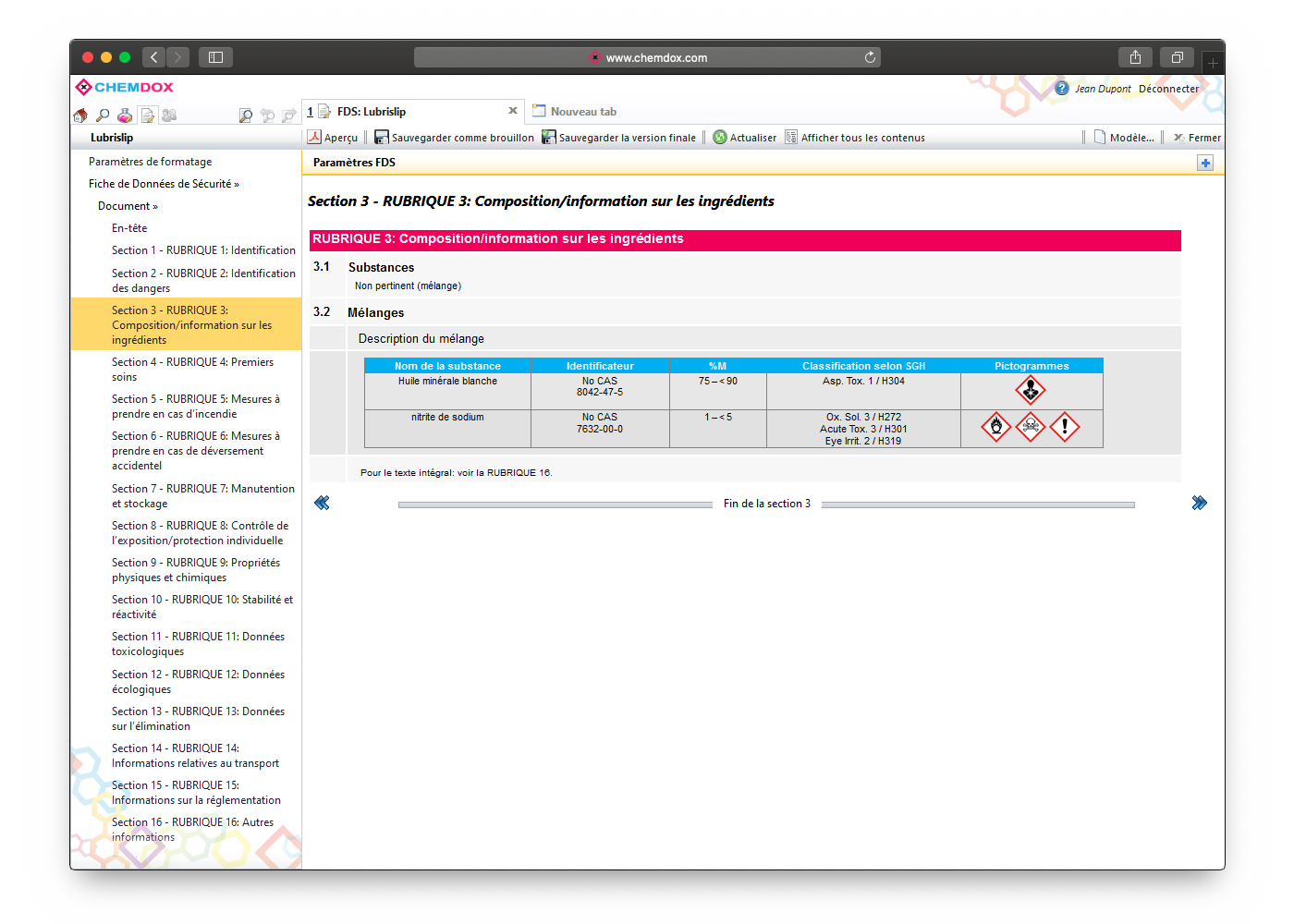Click the users group icon
1294x924 pixels.
169,115
